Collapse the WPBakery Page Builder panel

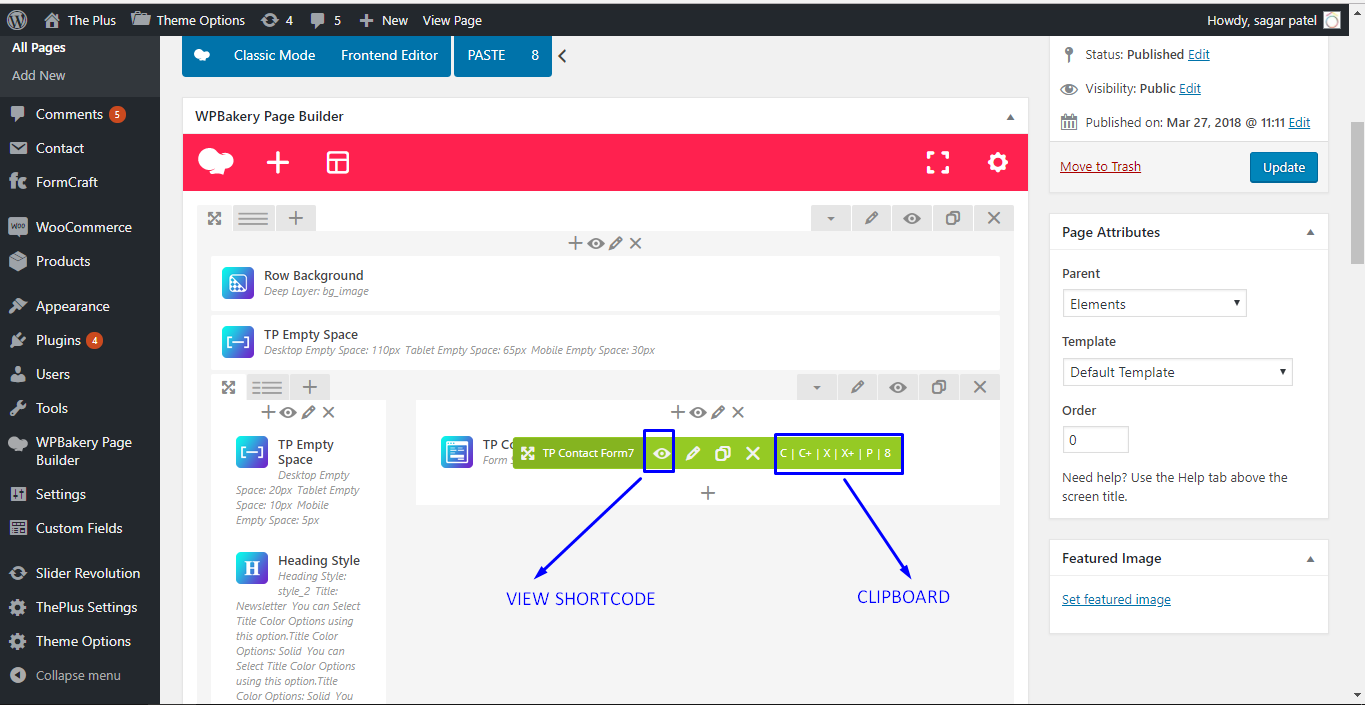click(x=1010, y=116)
